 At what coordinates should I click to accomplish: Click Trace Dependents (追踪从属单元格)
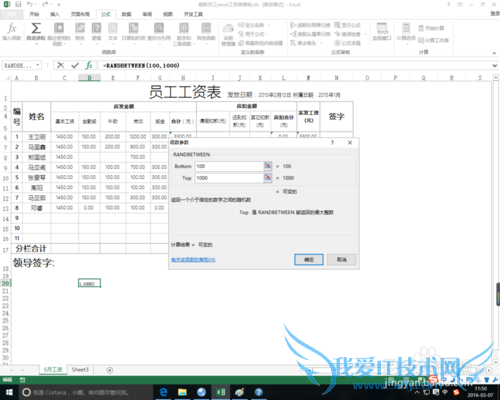310,34
